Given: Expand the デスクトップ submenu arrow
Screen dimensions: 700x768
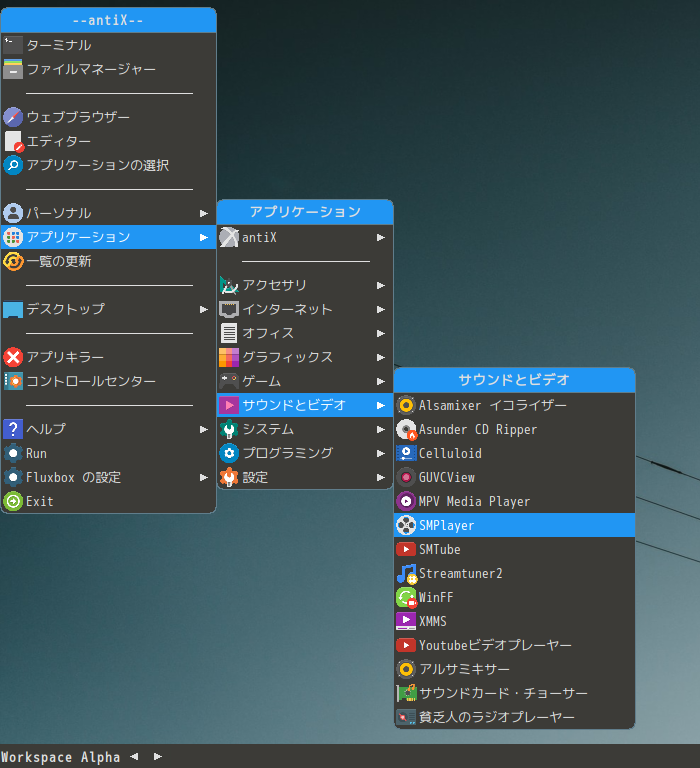Looking at the screenshot, I should tap(204, 310).
